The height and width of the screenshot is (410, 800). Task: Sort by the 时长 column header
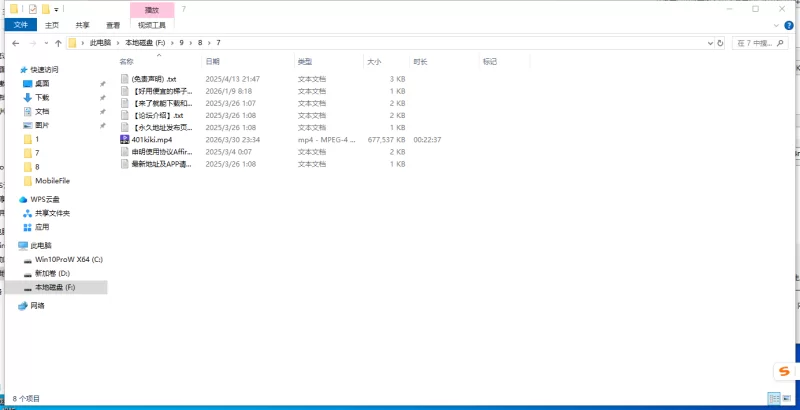tap(420, 62)
